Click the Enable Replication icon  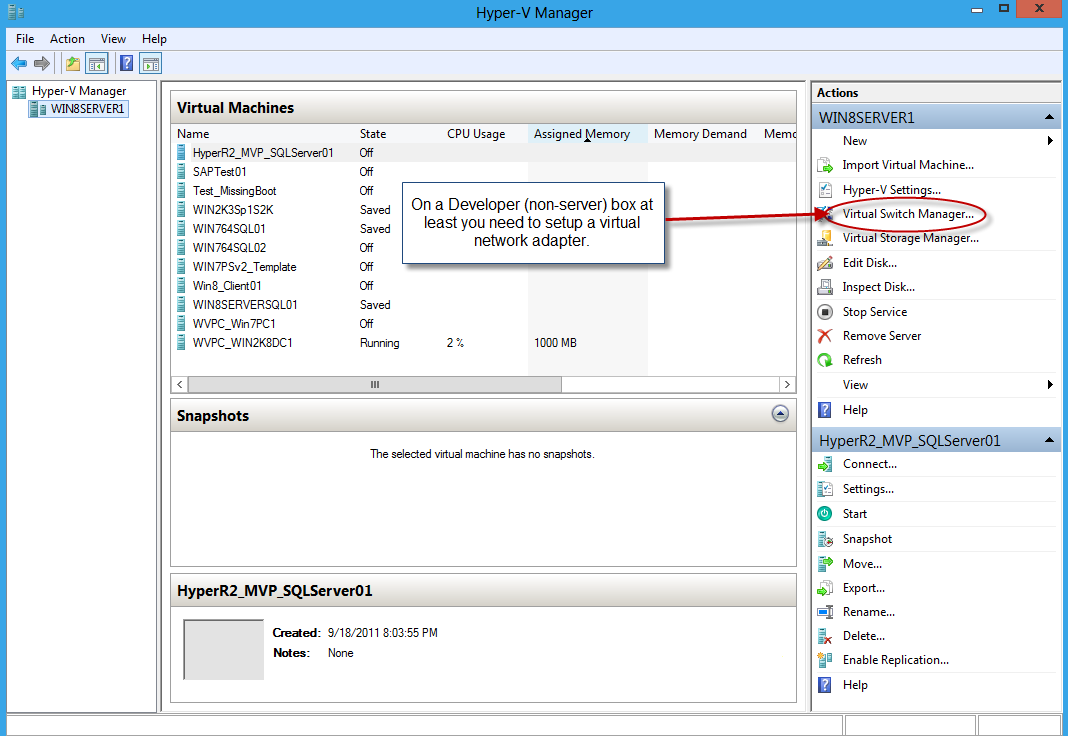pyautogui.click(x=825, y=660)
